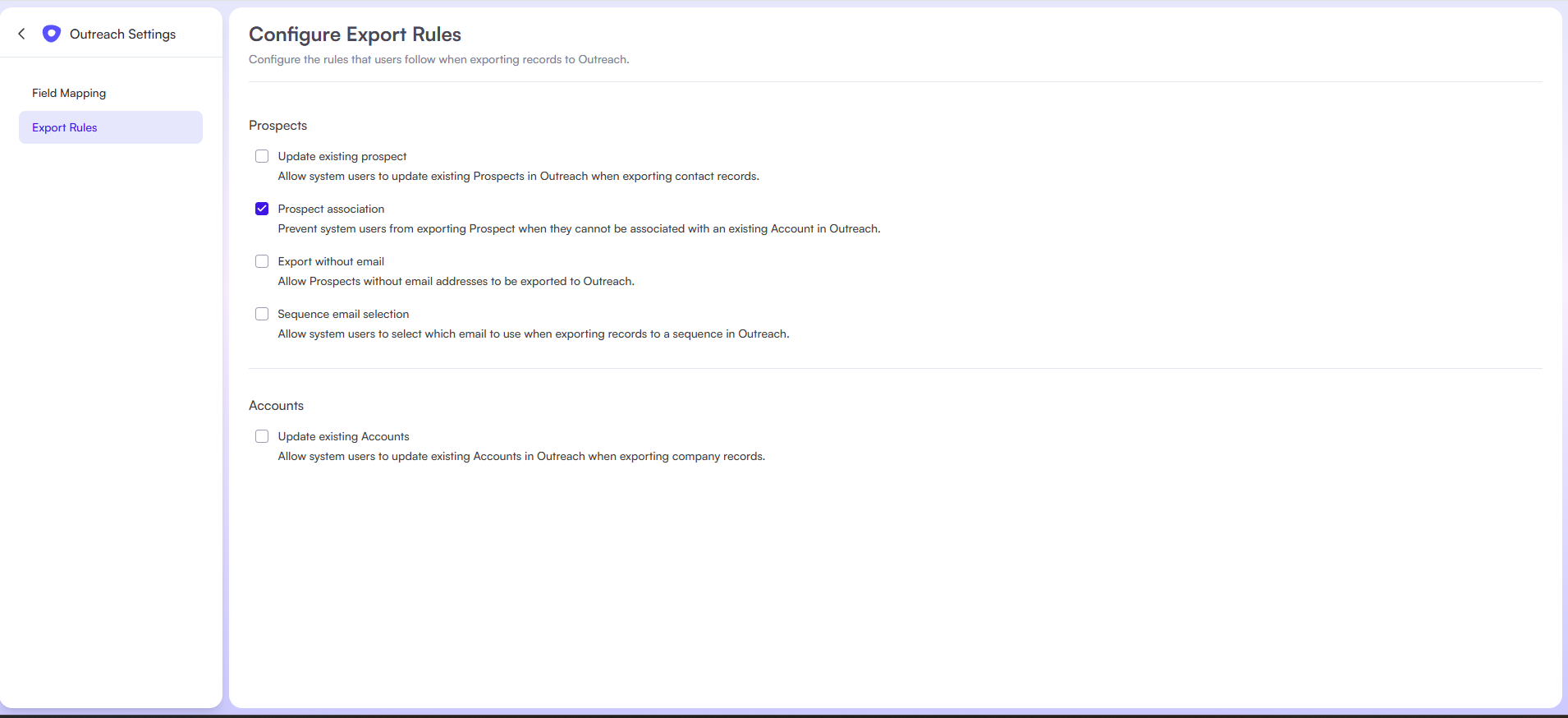Click the 'Sequence email selection' label text

pos(343,314)
